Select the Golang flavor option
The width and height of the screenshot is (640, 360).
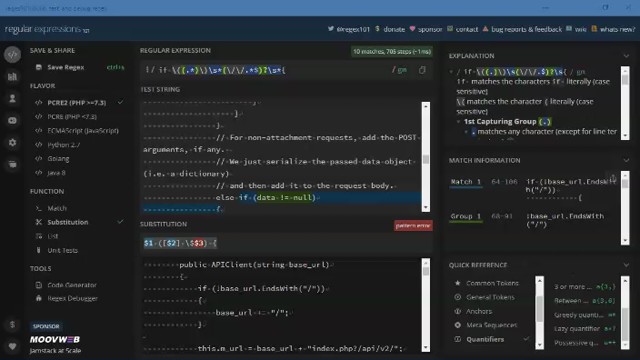coord(58,159)
